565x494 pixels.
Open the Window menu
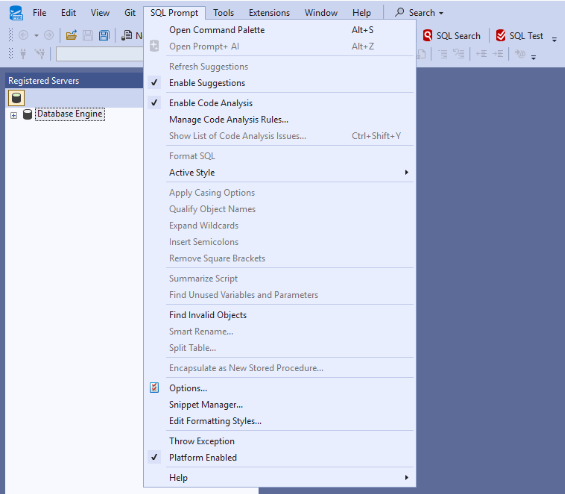tap(321, 13)
